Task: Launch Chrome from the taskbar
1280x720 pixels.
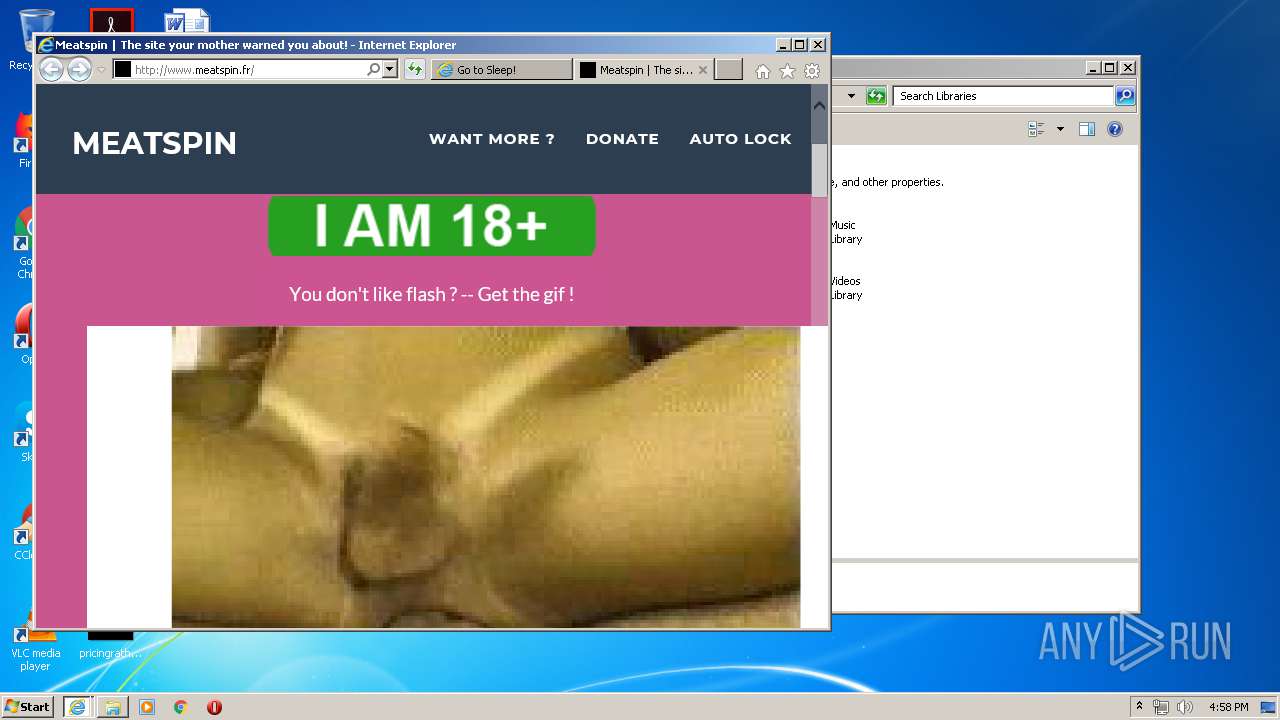Action: pos(180,707)
